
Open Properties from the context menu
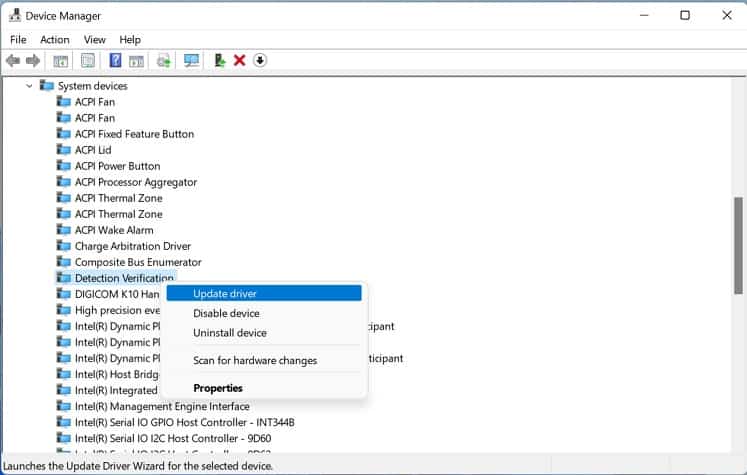point(264,388)
